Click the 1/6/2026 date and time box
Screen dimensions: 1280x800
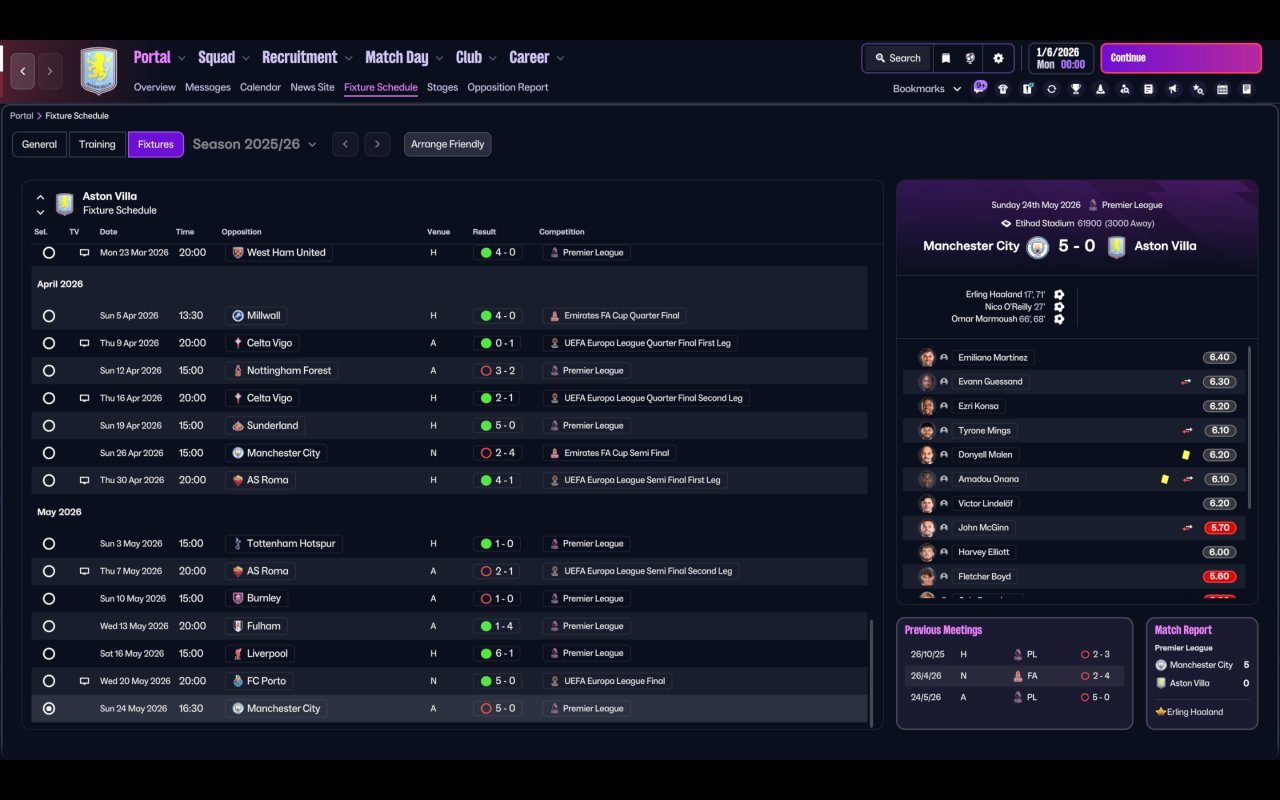pos(1060,58)
